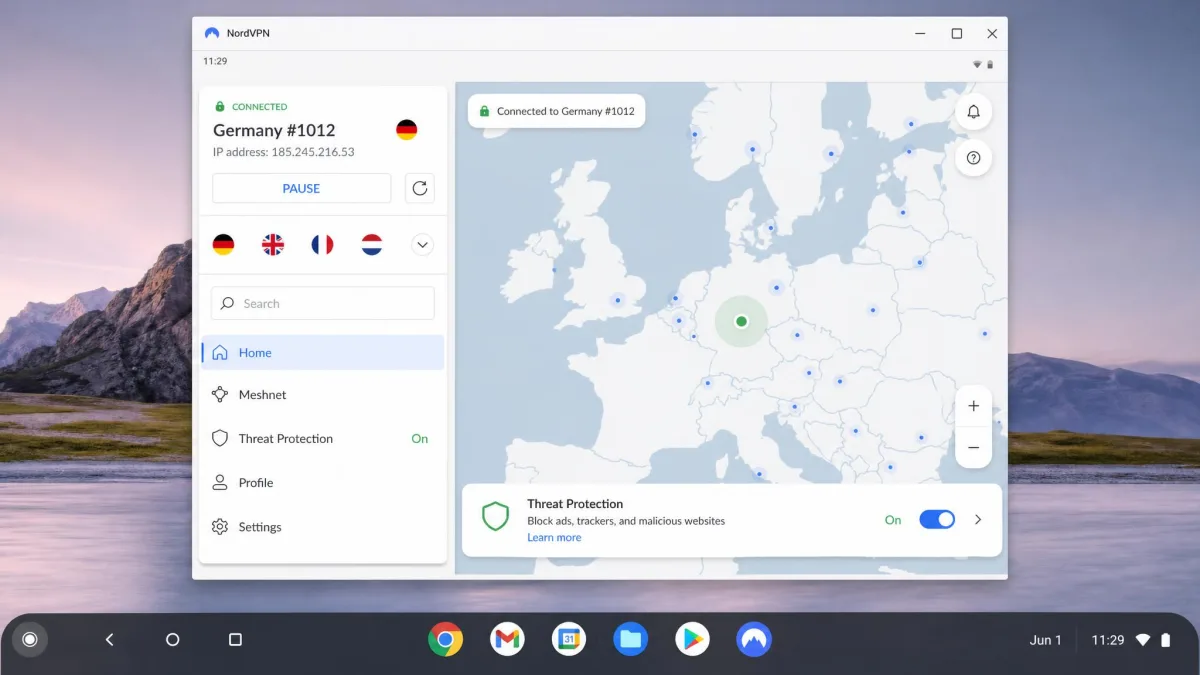This screenshot has height=675, width=1200.
Task: Click the shield icon in Threat Protection card
Action: pos(496,517)
